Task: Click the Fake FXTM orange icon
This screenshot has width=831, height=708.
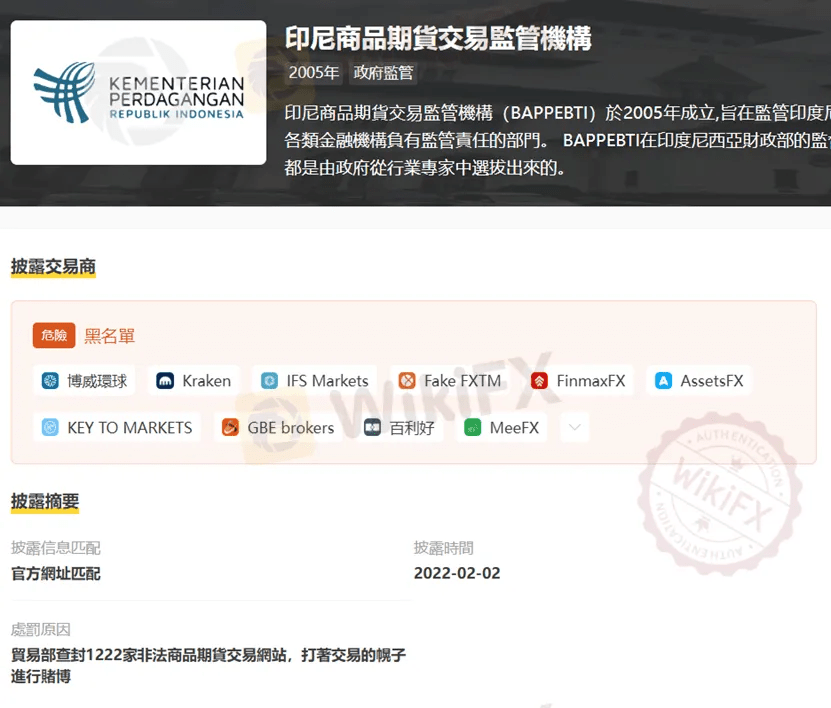Action: tap(407, 380)
